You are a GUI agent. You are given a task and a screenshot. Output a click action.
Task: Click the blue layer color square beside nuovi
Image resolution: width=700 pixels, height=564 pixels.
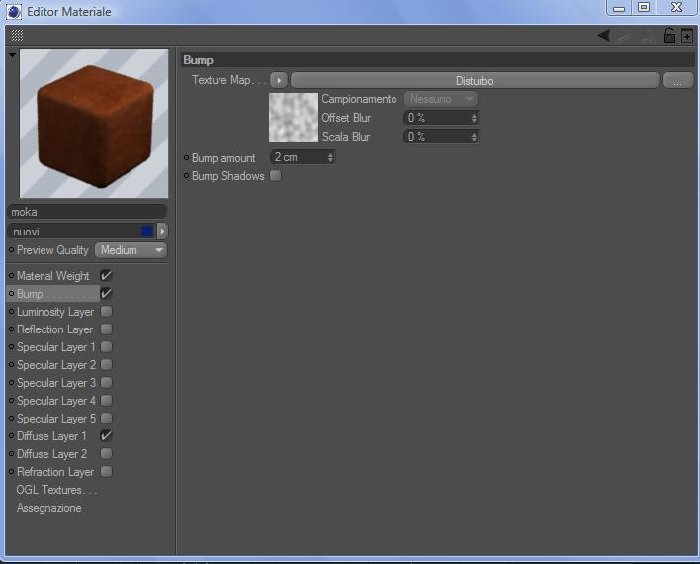146,231
